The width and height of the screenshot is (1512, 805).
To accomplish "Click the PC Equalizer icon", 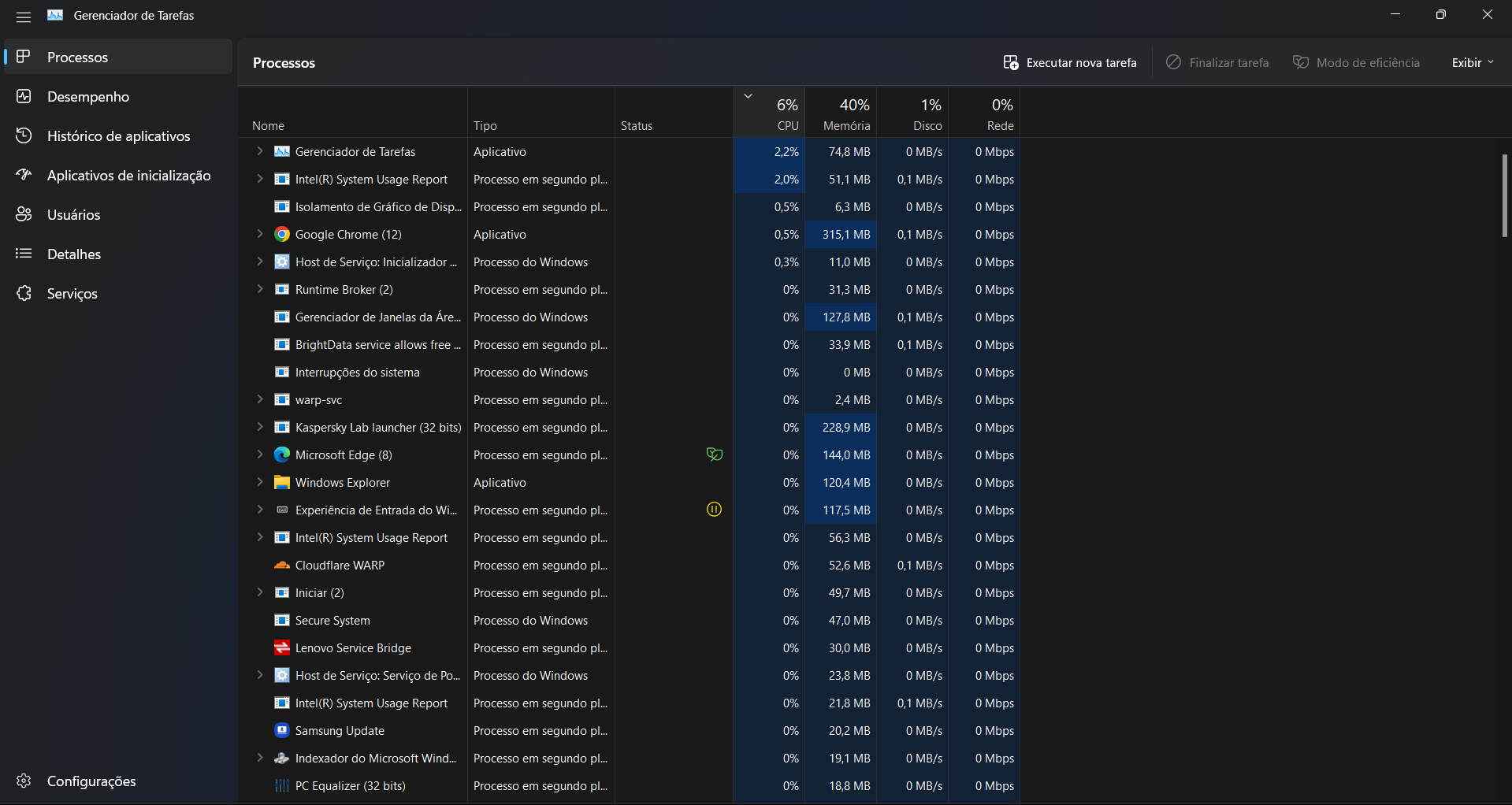I will click(281, 786).
